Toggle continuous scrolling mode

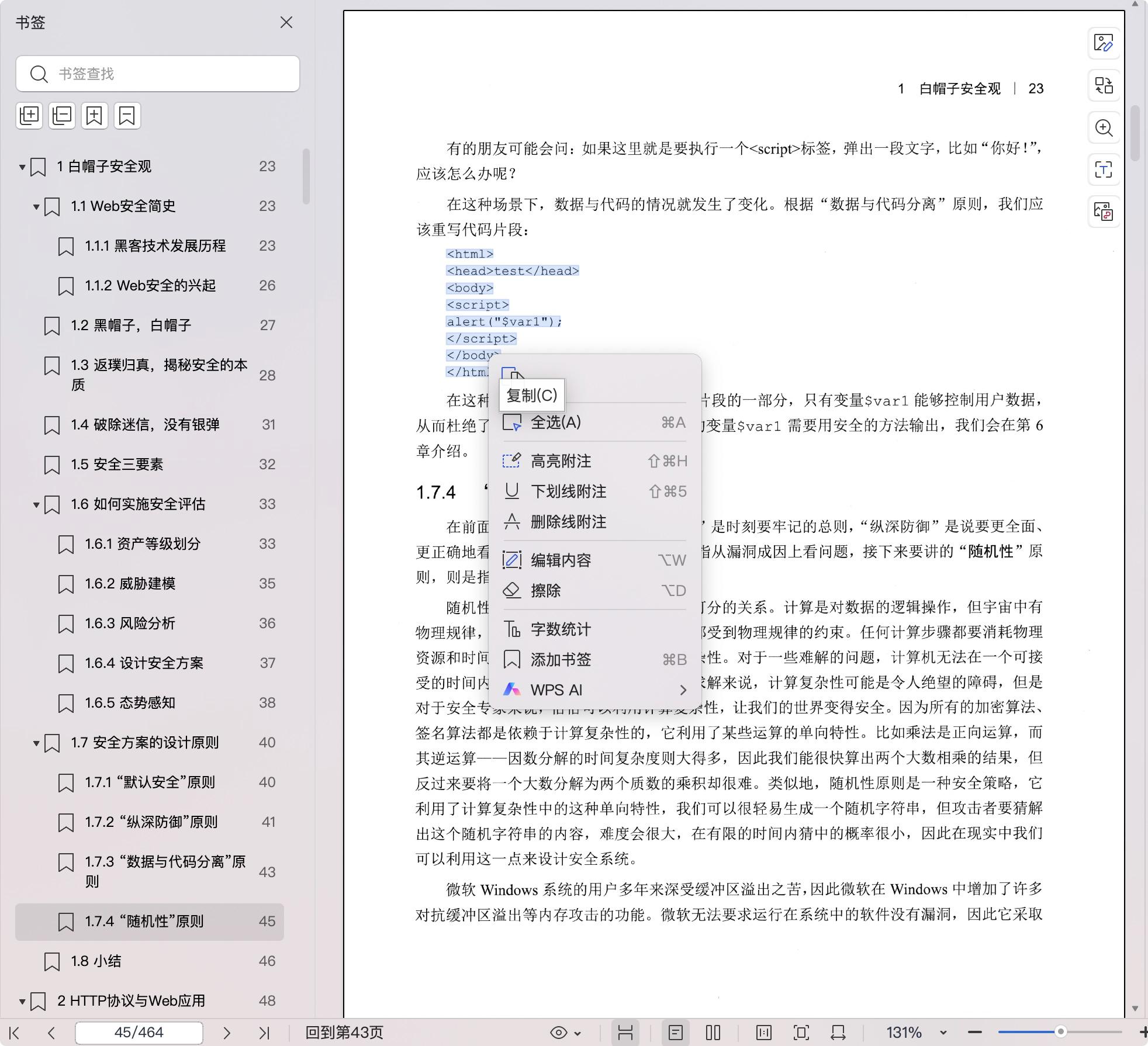(625, 1033)
